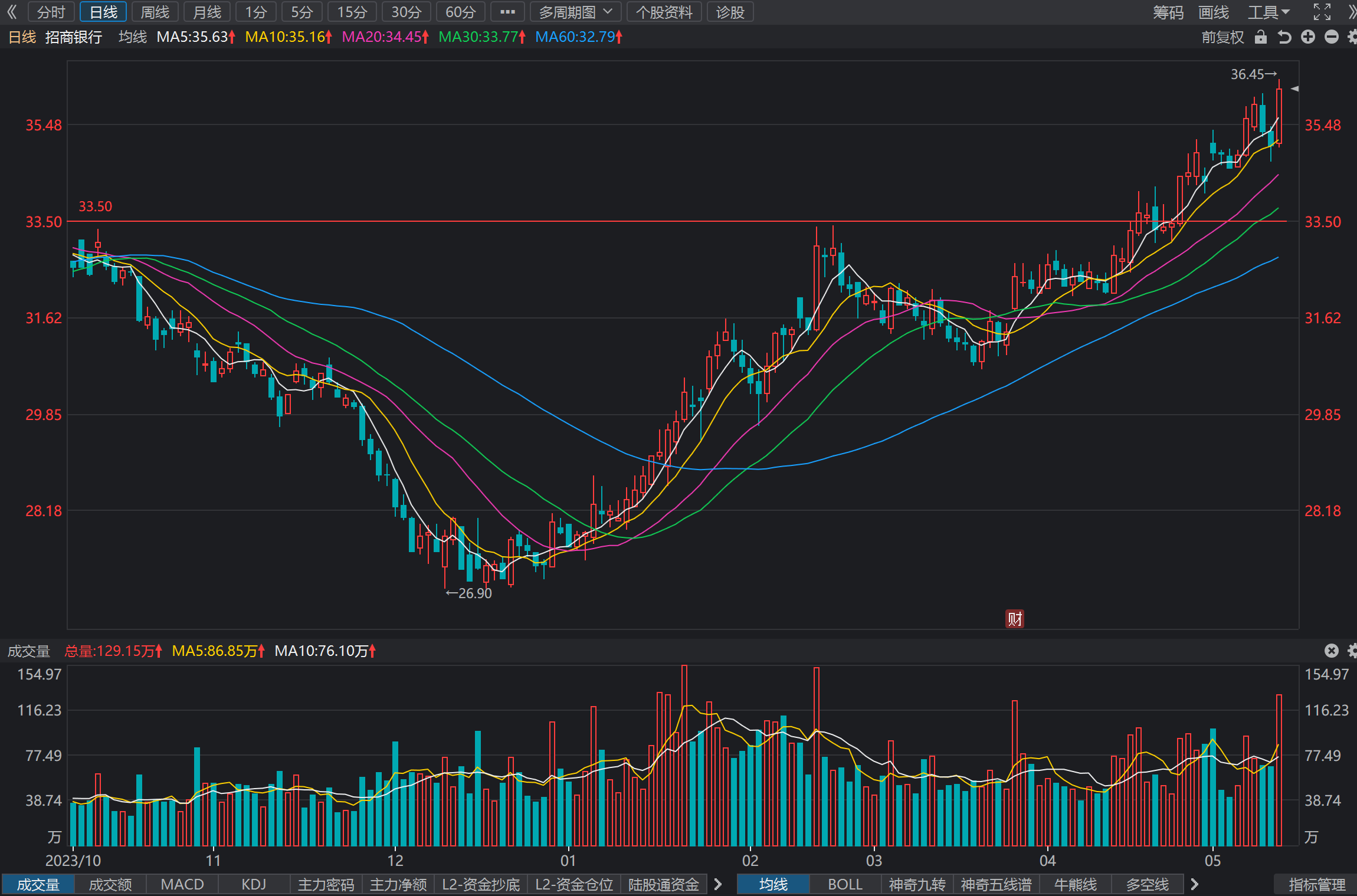Open volume panel settings gear icon
Screen dimensions: 1357x896
click(x=1352, y=651)
